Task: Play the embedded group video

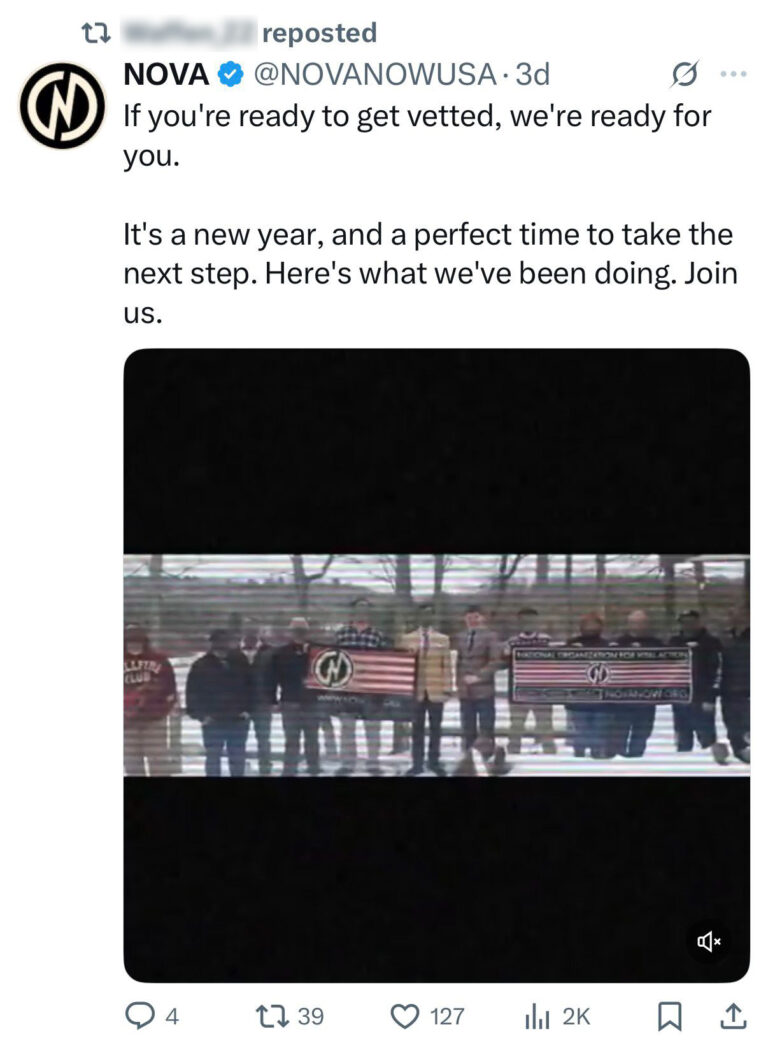Action: pos(436,665)
